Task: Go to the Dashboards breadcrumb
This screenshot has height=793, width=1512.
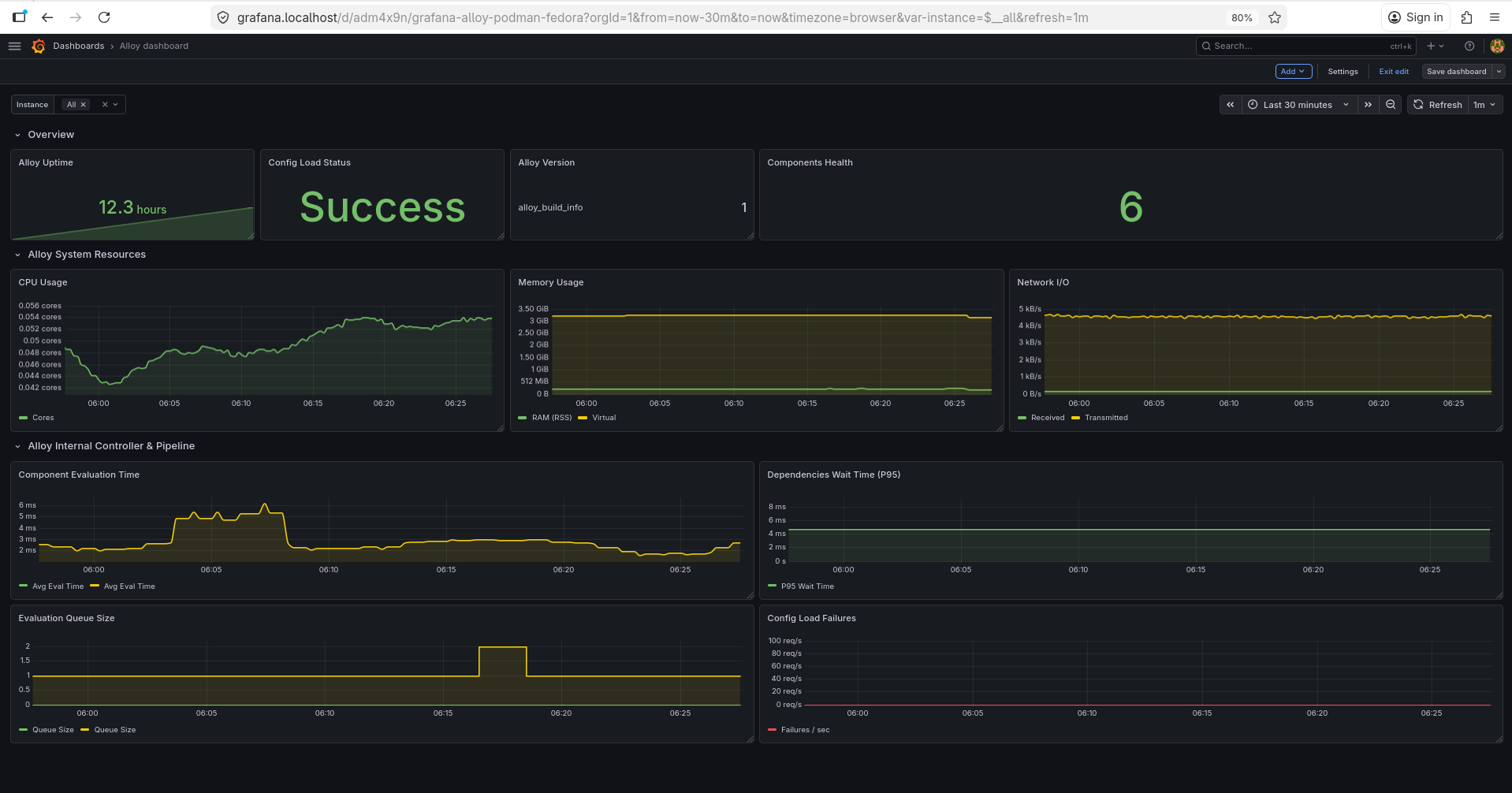Action: click(79, 46)
